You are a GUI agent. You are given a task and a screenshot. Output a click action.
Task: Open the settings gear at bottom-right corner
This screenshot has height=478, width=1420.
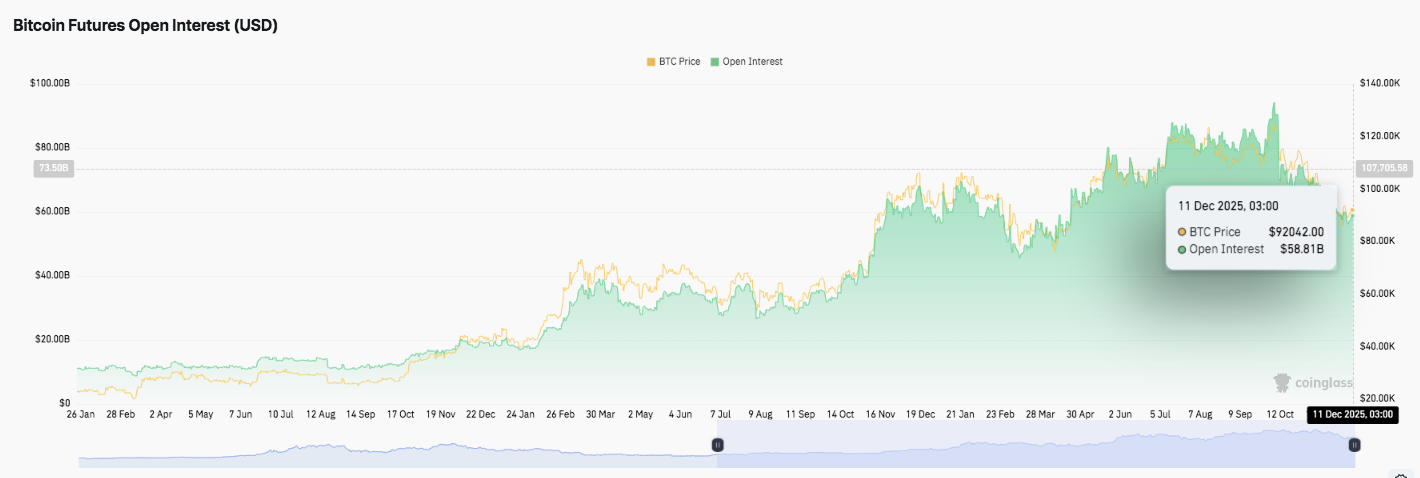click(1402, 476)
